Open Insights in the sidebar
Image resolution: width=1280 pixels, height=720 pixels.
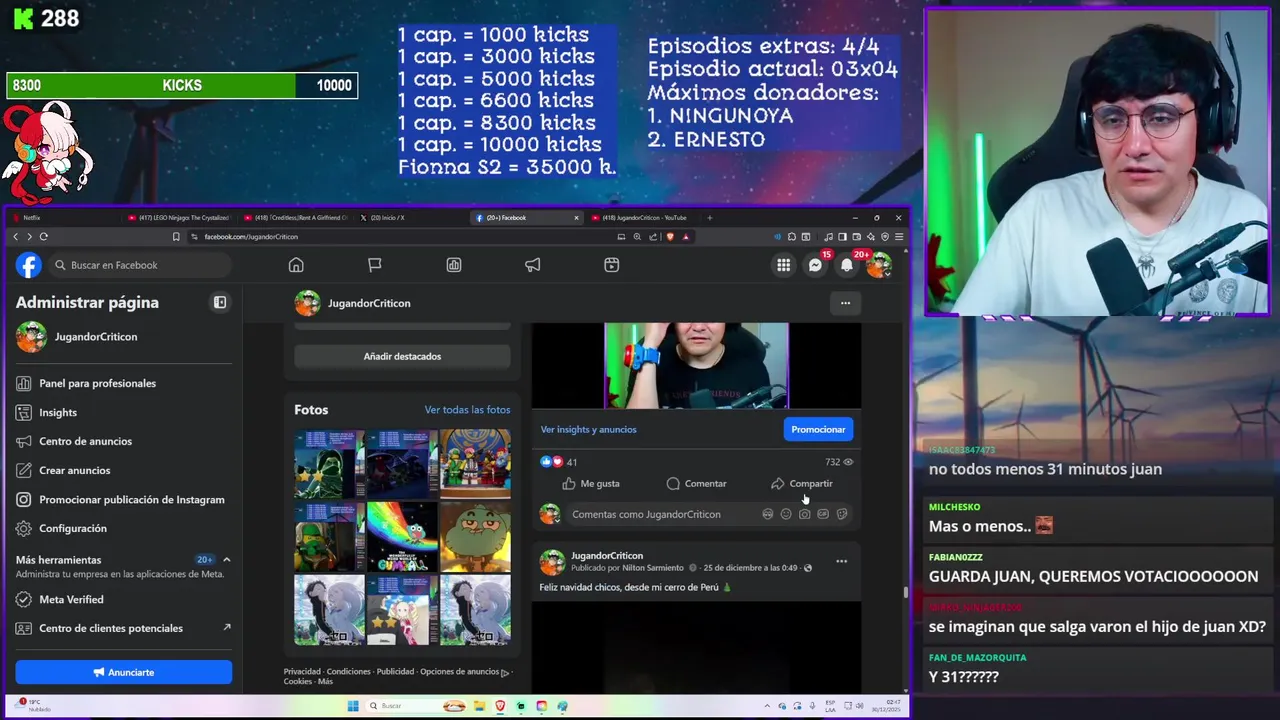123,412
